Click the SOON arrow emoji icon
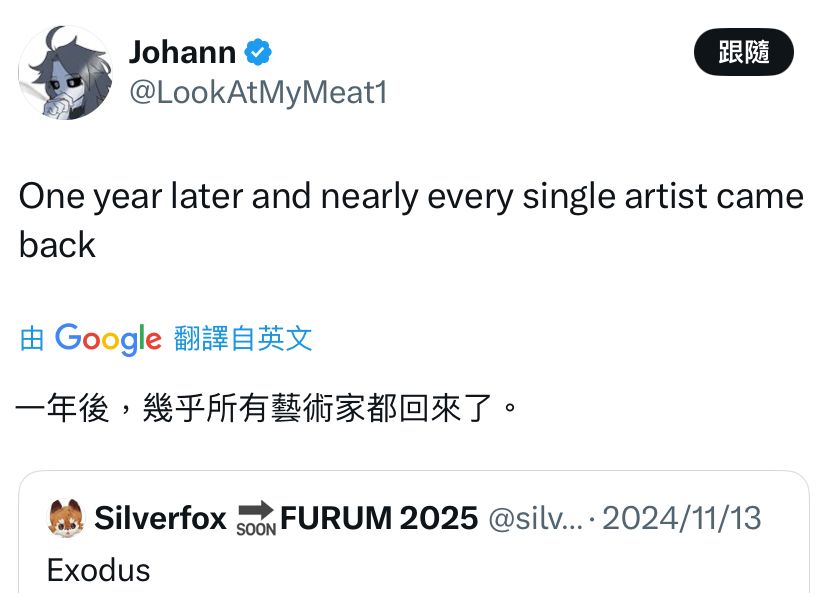The width and height of the screenshot is (828, 593). 255,519
